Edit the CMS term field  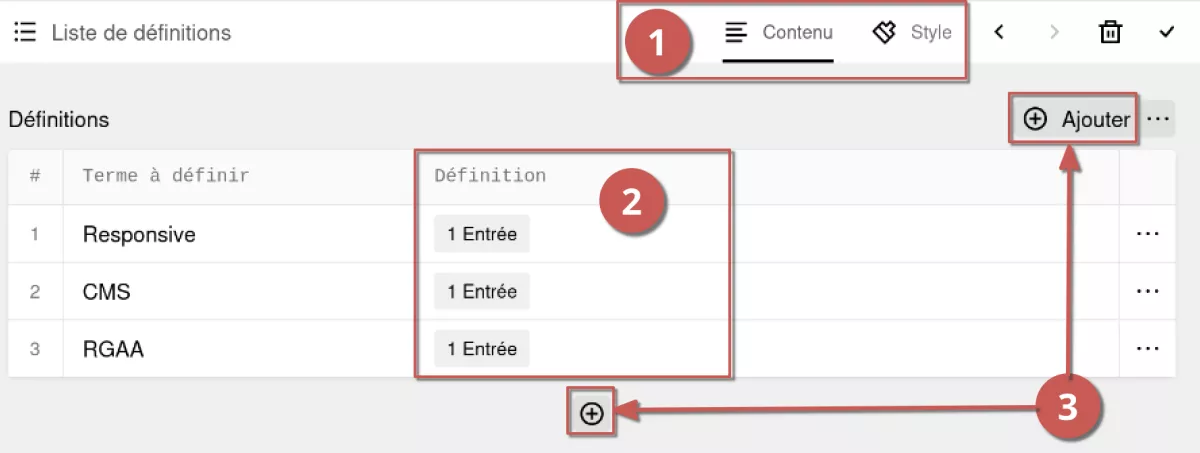[x=240, y=291]
